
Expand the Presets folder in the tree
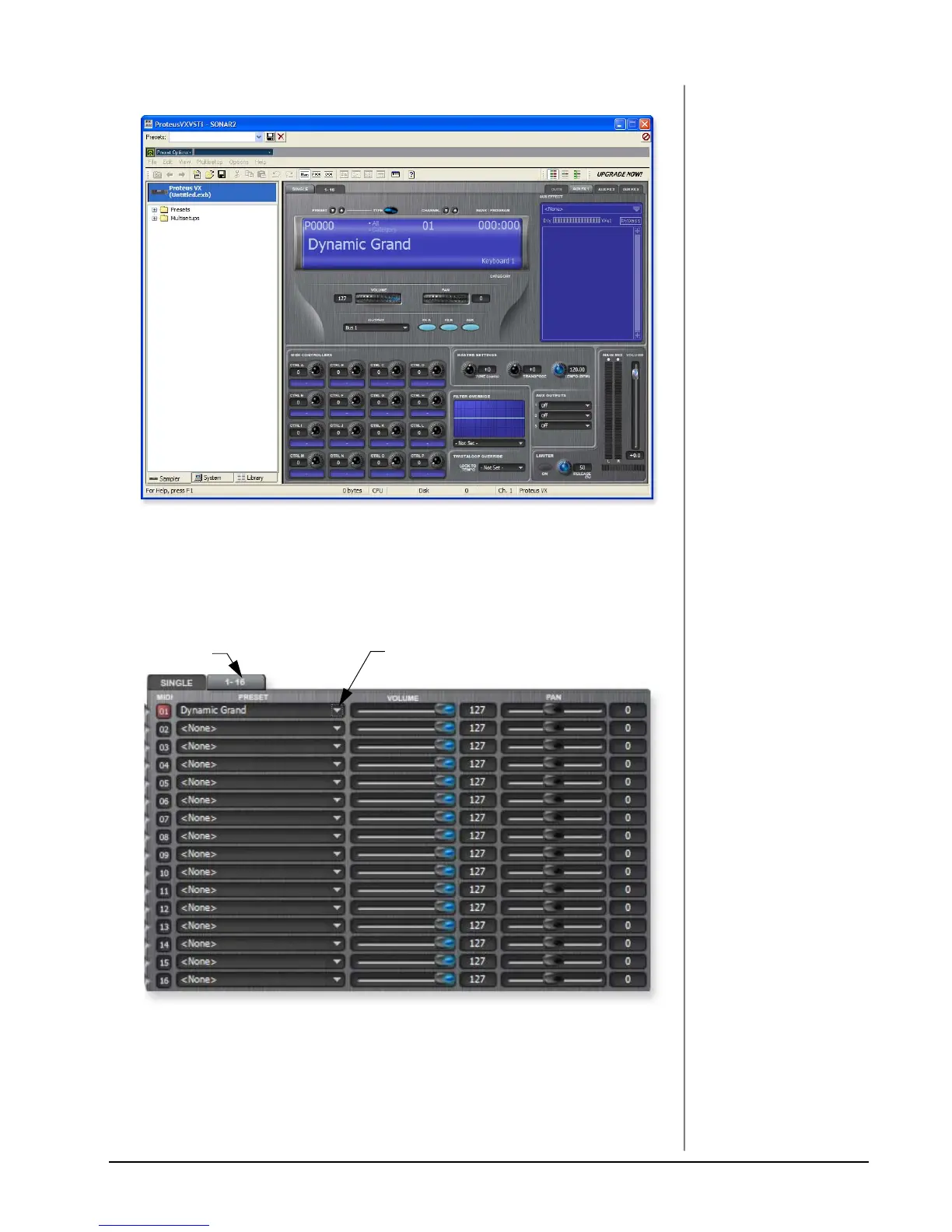click(154, 209)
